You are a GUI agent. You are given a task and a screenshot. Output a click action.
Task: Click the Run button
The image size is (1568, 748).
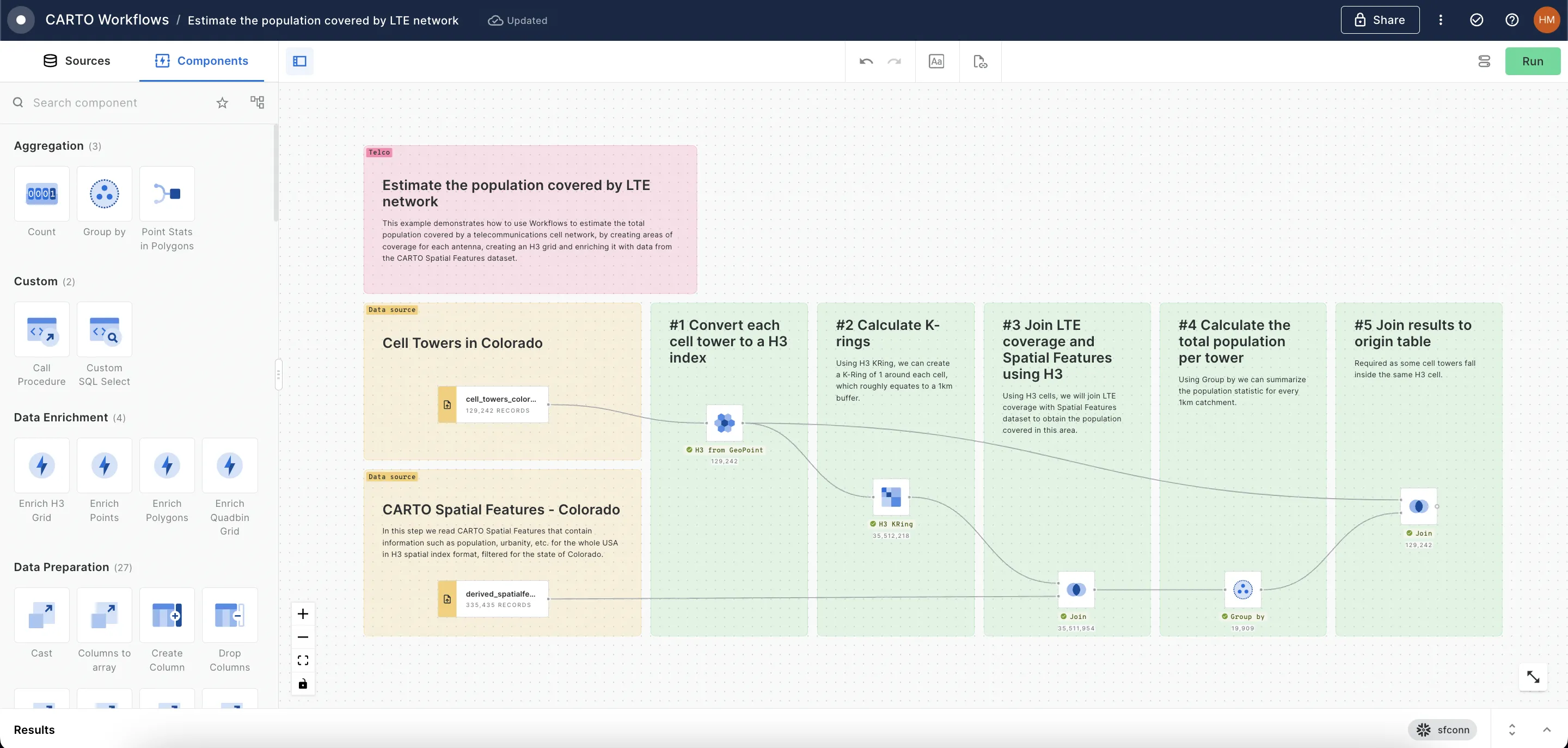pyautogui.click(x=1533, y=61)
